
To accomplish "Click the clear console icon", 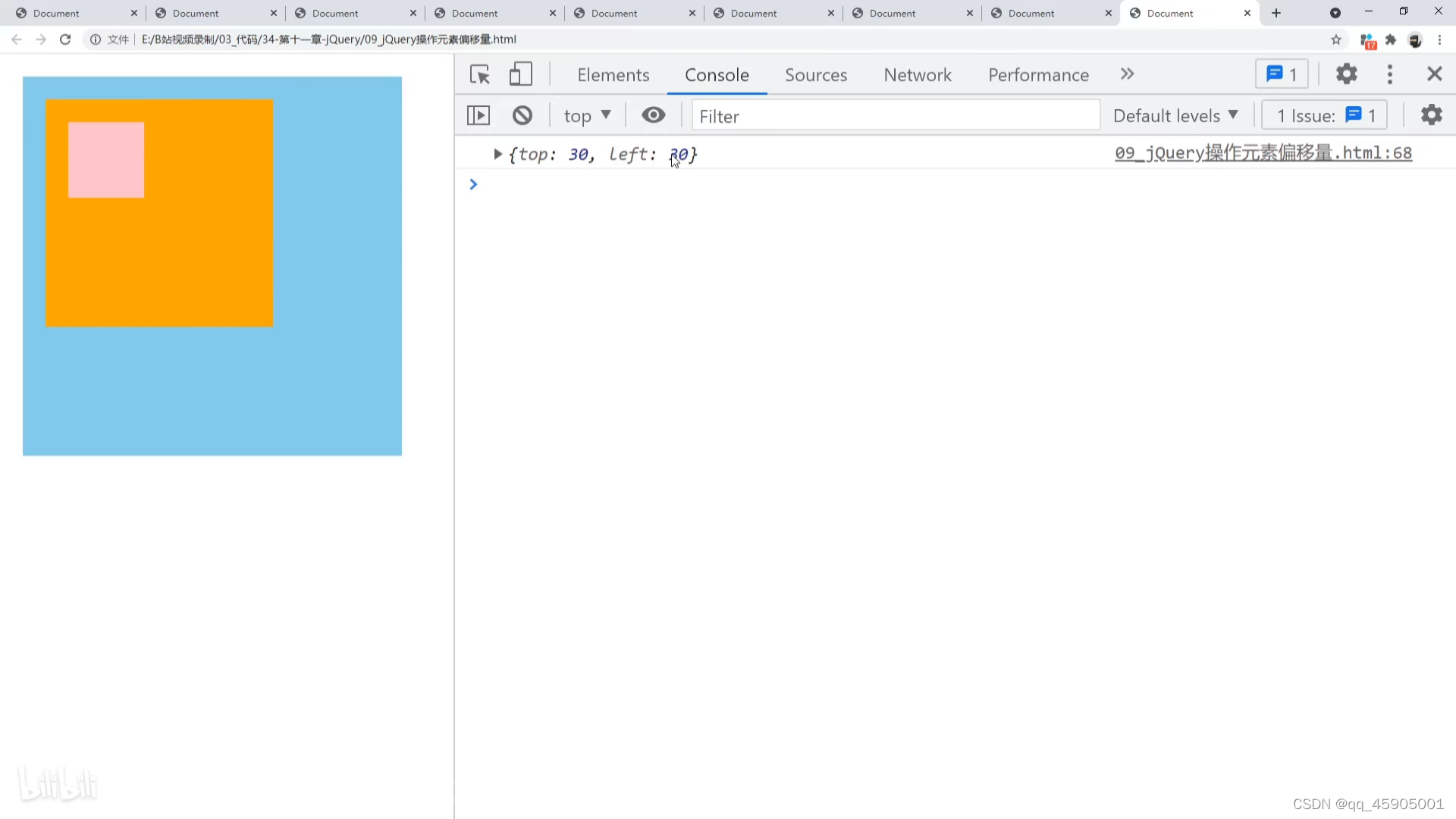I will coord(522,115).
